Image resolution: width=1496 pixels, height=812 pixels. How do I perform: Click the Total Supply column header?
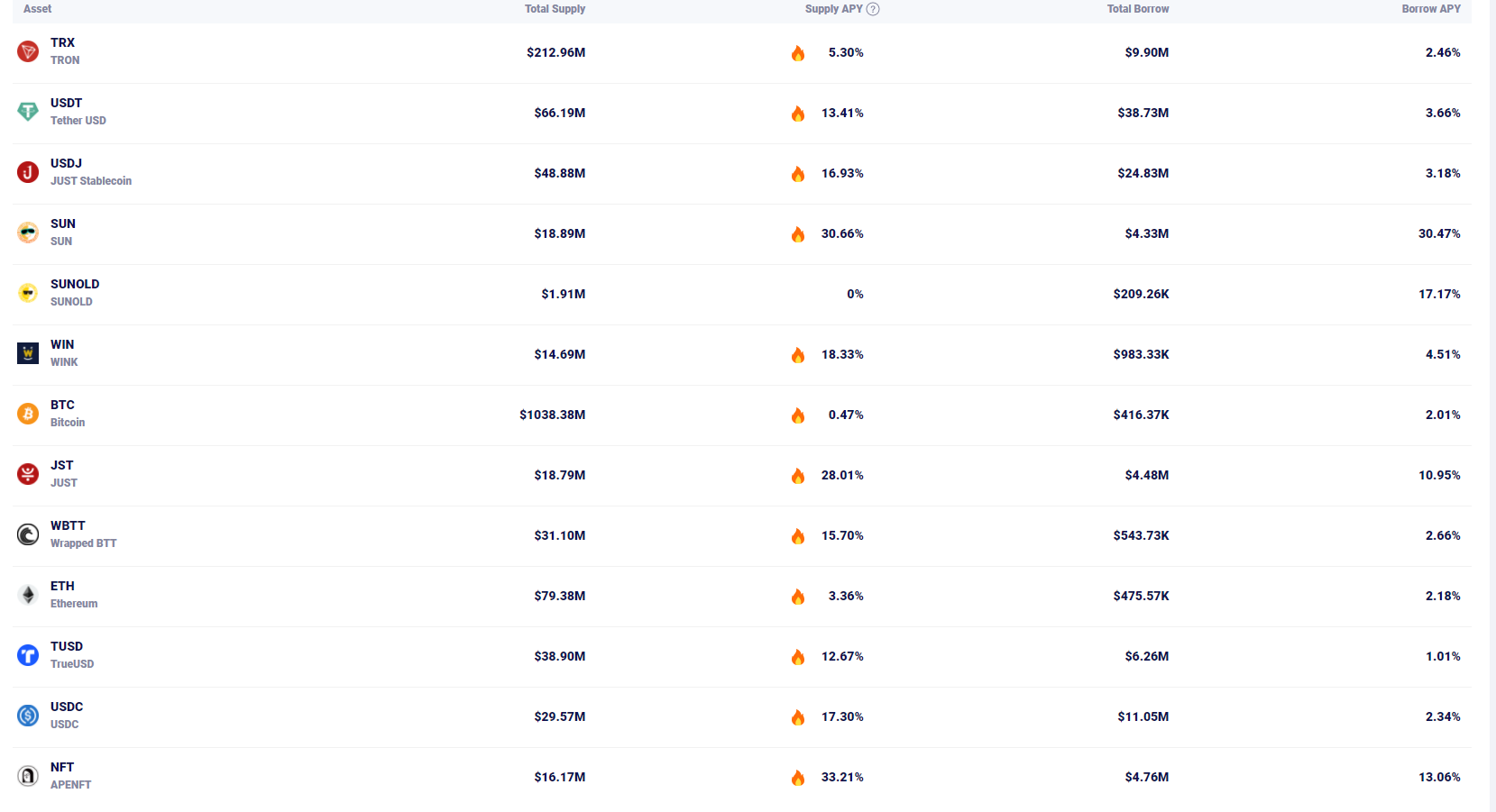pos(555,9)
